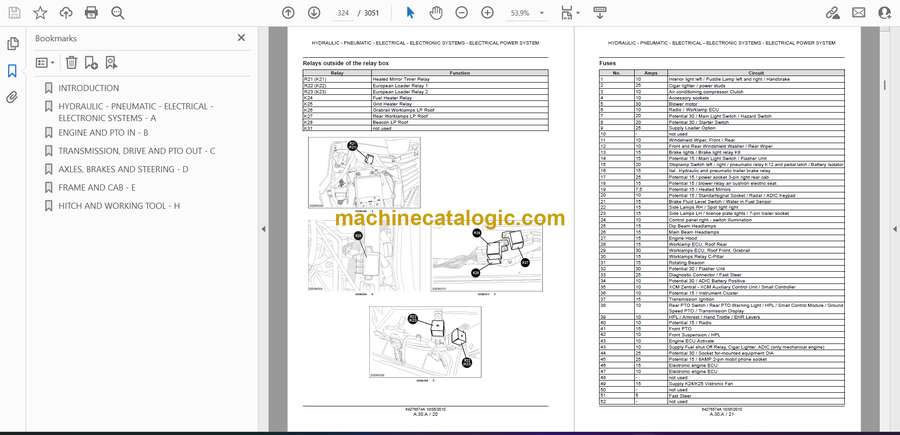Image resolution: width=900 pixels, height=435 pixels.
Task: Click the 'European Loader Relay 1' table cell
Action: click(460, 85)
